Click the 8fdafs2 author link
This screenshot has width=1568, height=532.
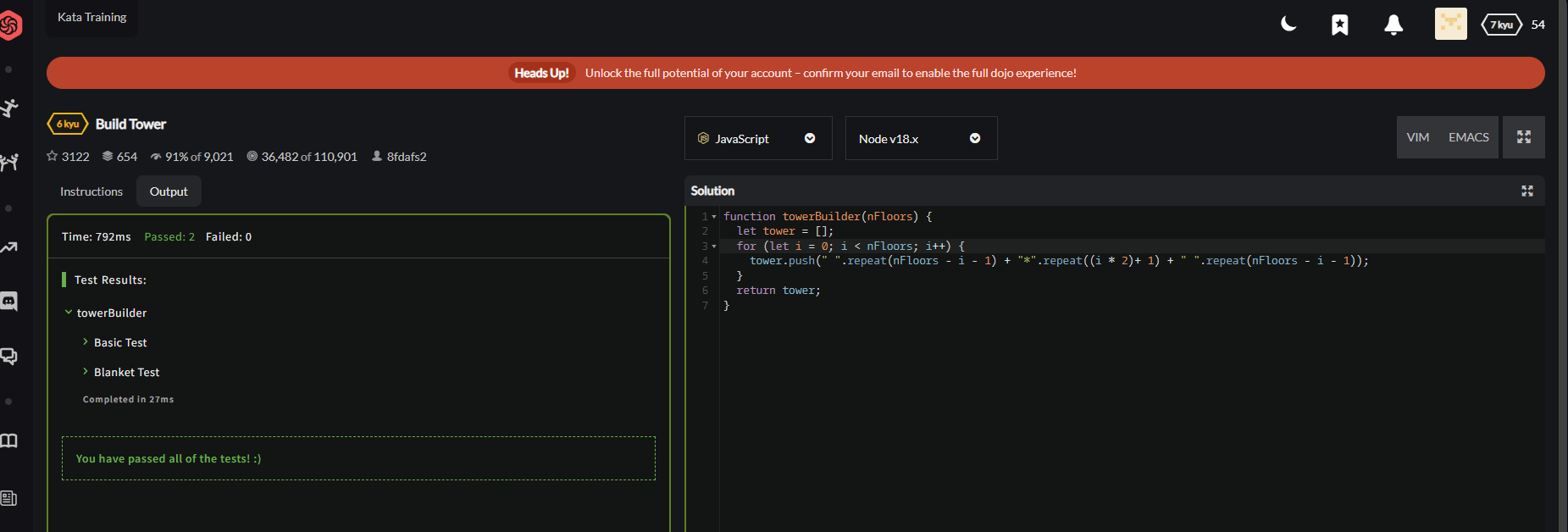(406, 157)
